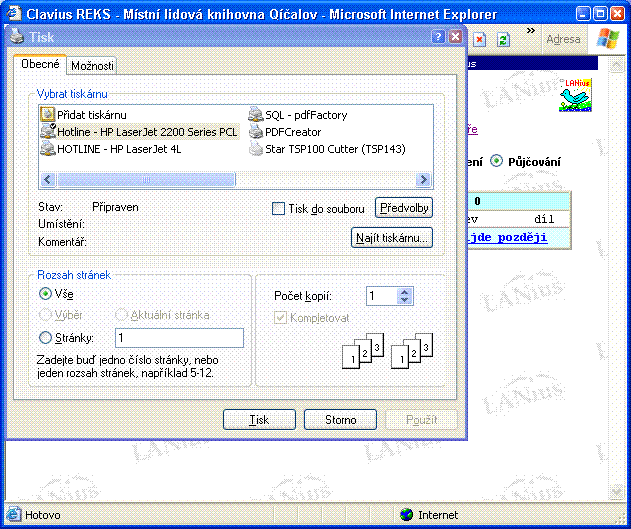Choose Hotline HP LaserJet 2200 Series PCL printer
631x529 pixels.
point(139,132)
